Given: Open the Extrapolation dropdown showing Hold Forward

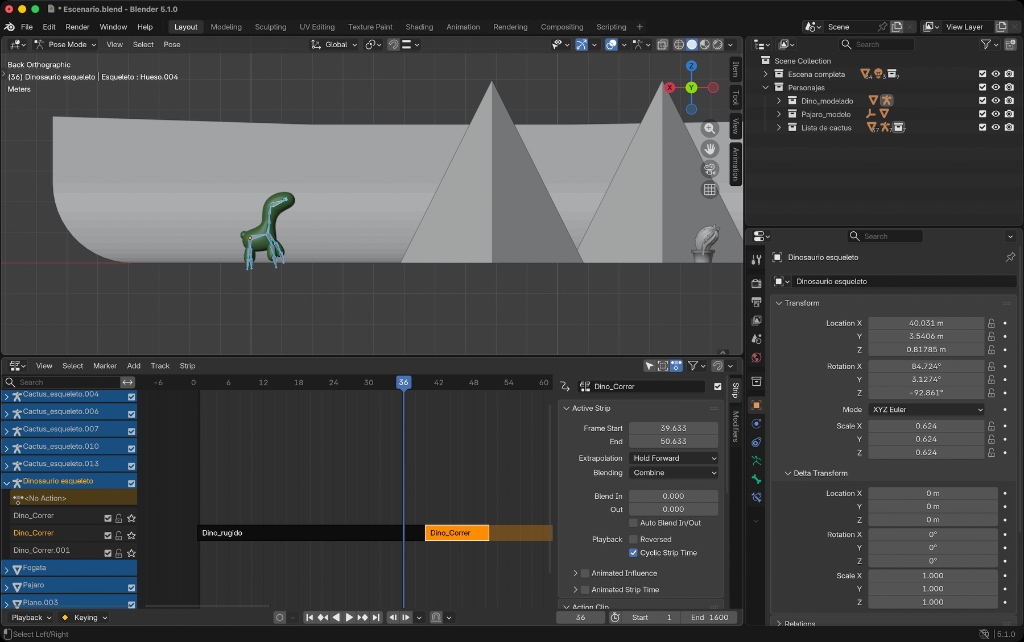Looking at the screenshot, I should click(674, 458).
